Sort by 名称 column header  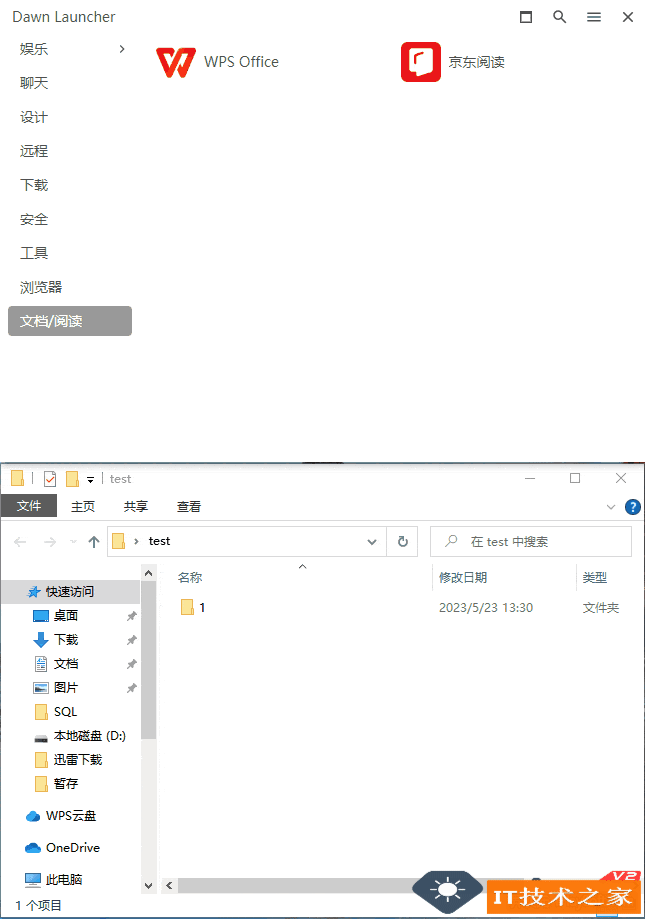pos(190,577)
